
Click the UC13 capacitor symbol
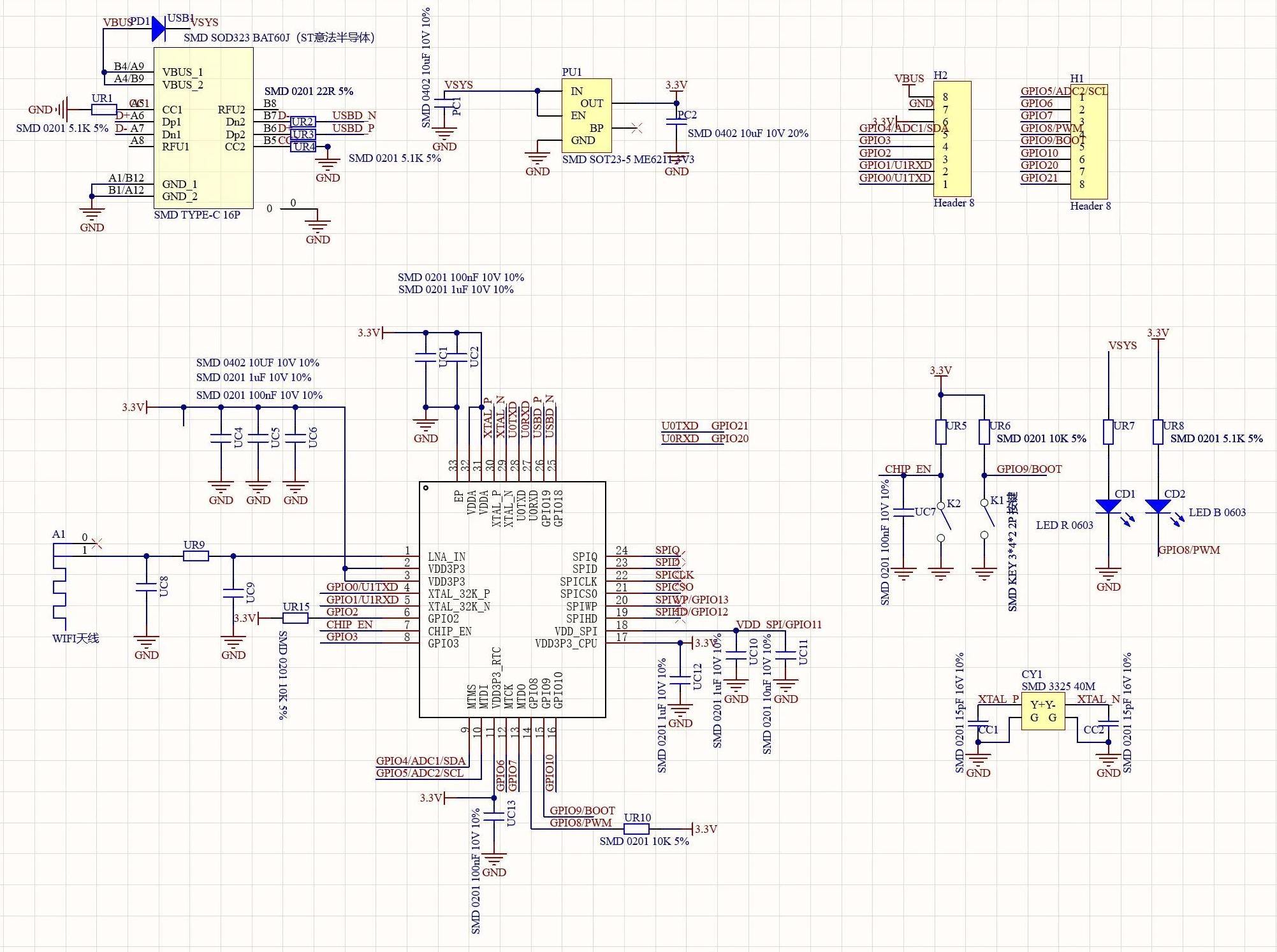pos(494,815)
